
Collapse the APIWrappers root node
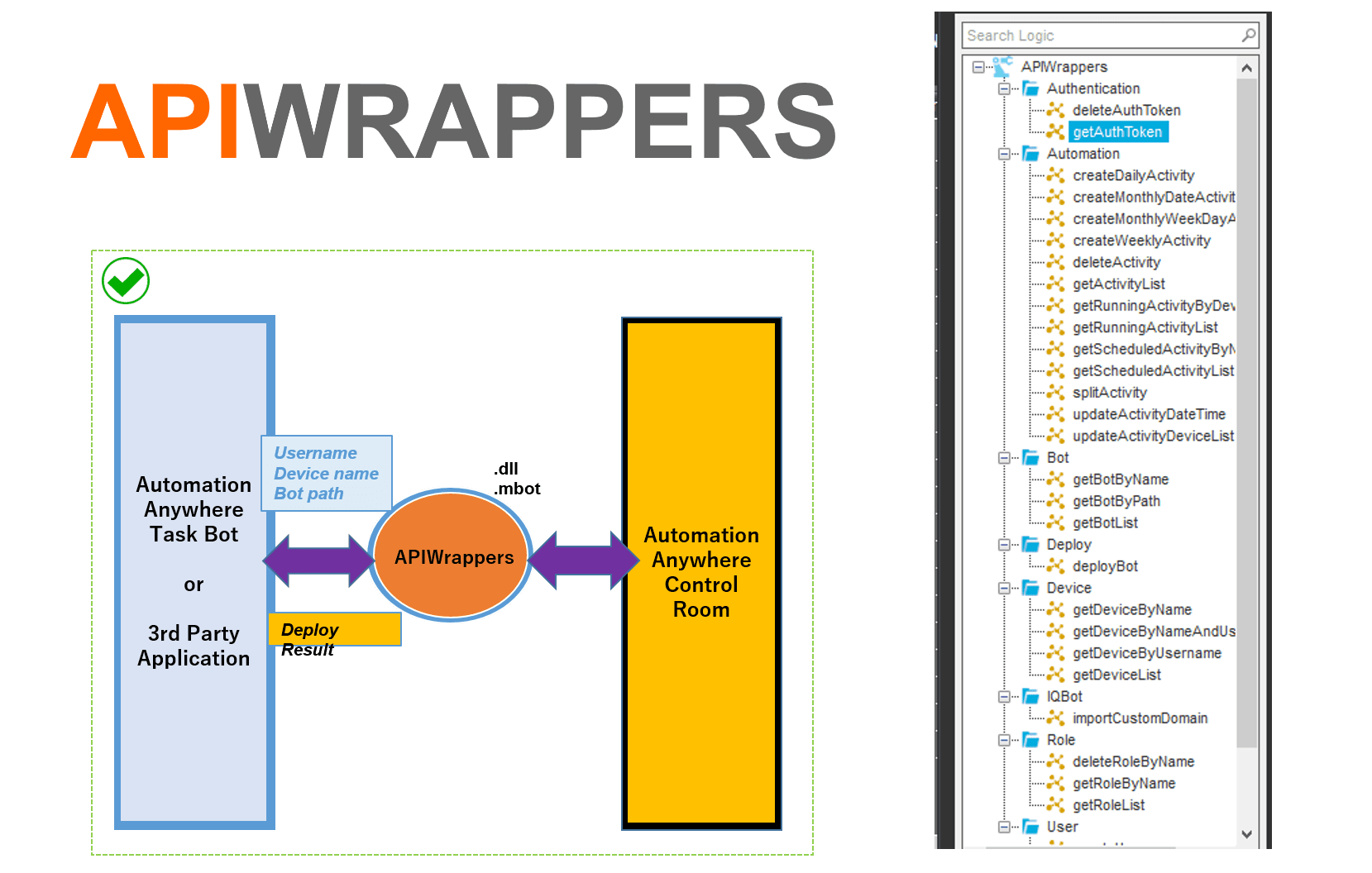pyautogui.click(x=978, y=67)
